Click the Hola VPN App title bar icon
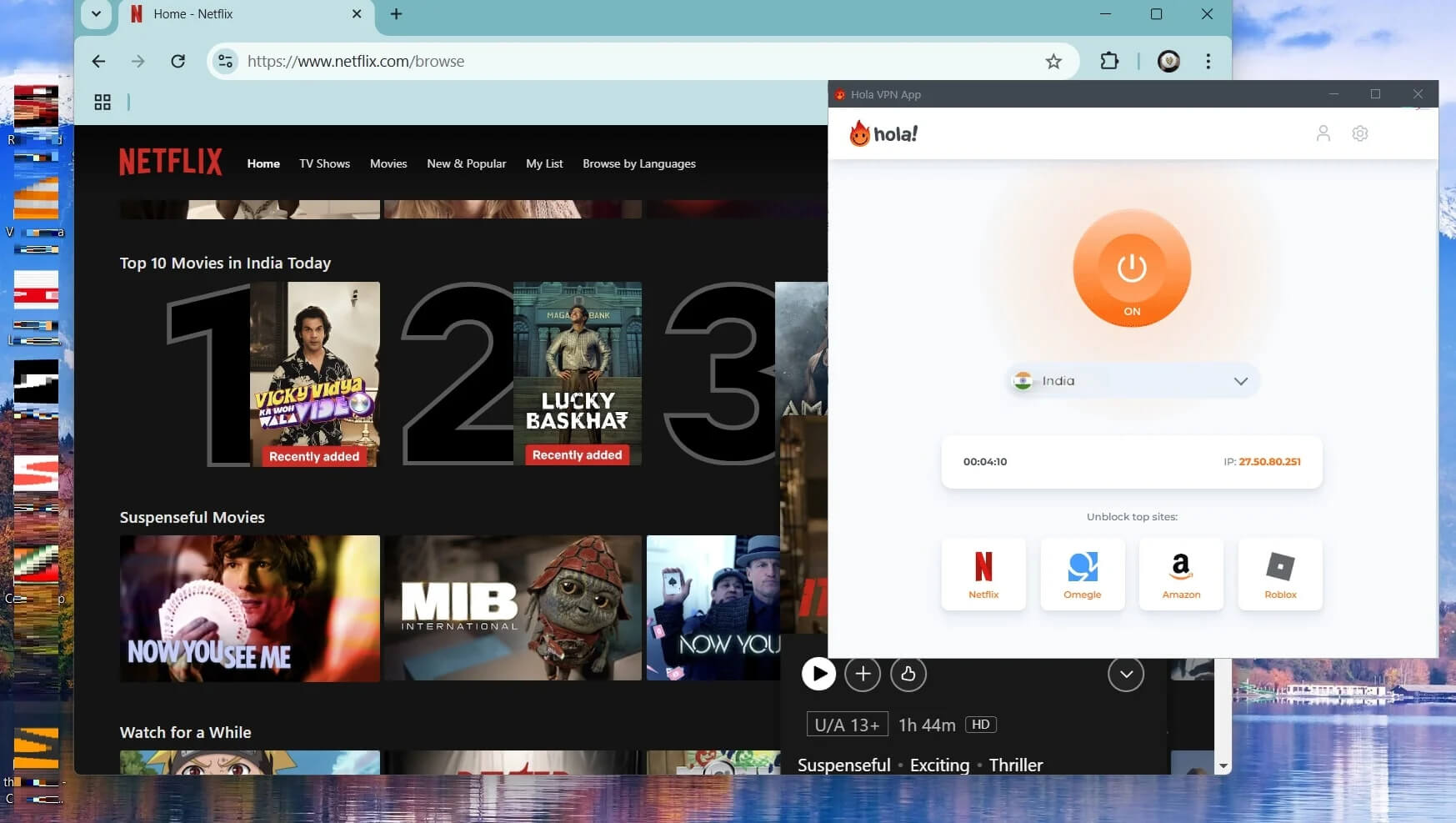Viewport: 1456px width, 823px height. 840,94
